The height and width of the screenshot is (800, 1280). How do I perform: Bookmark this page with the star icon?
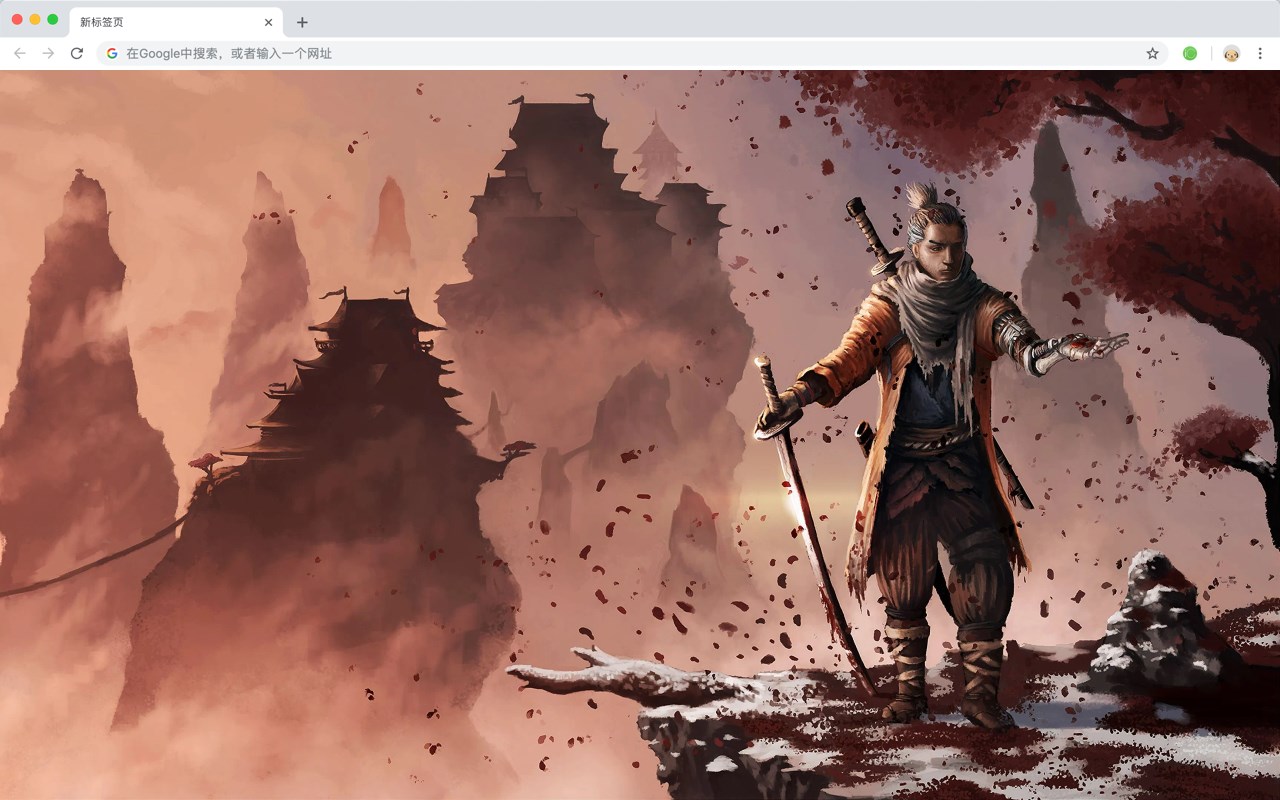[x=1152, y=53]
